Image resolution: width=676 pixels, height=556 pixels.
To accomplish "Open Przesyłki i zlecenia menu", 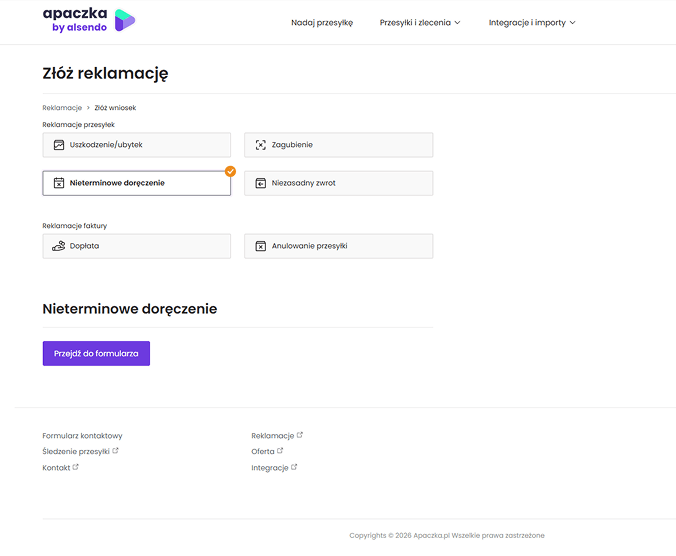I will 415,22.
